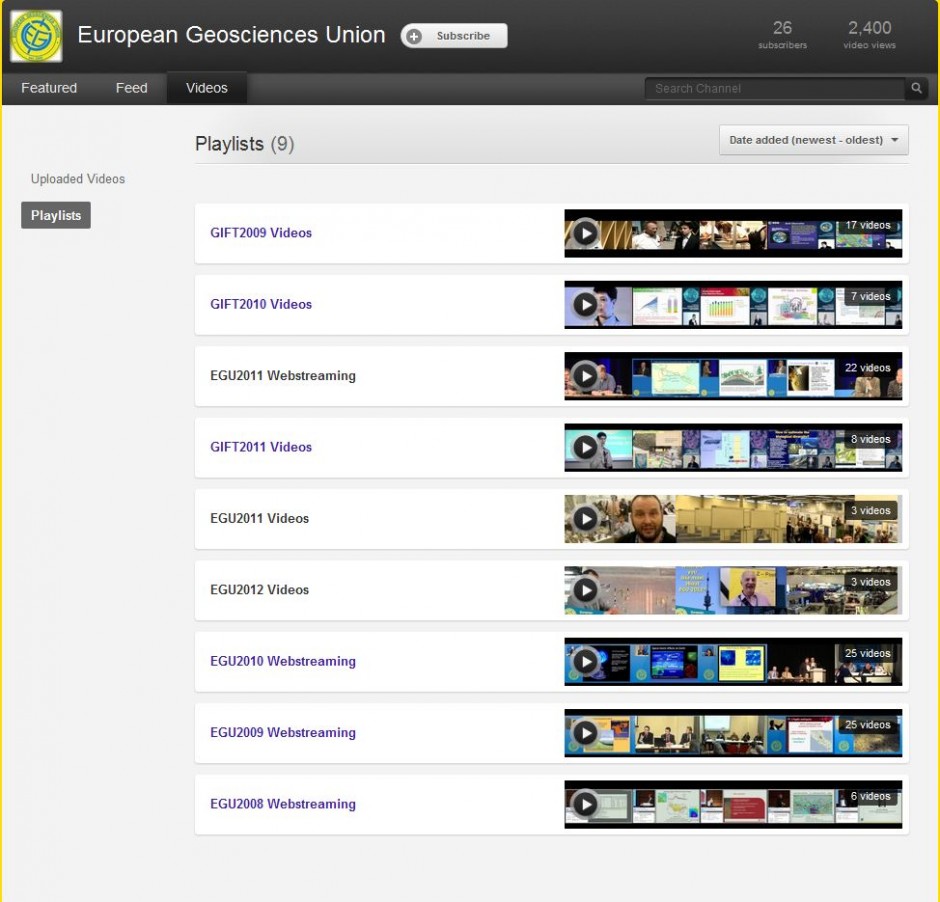The width and height of the screenshot is (940, 902).
Task: Click the 8 videos badge
Action: (870, 439)
